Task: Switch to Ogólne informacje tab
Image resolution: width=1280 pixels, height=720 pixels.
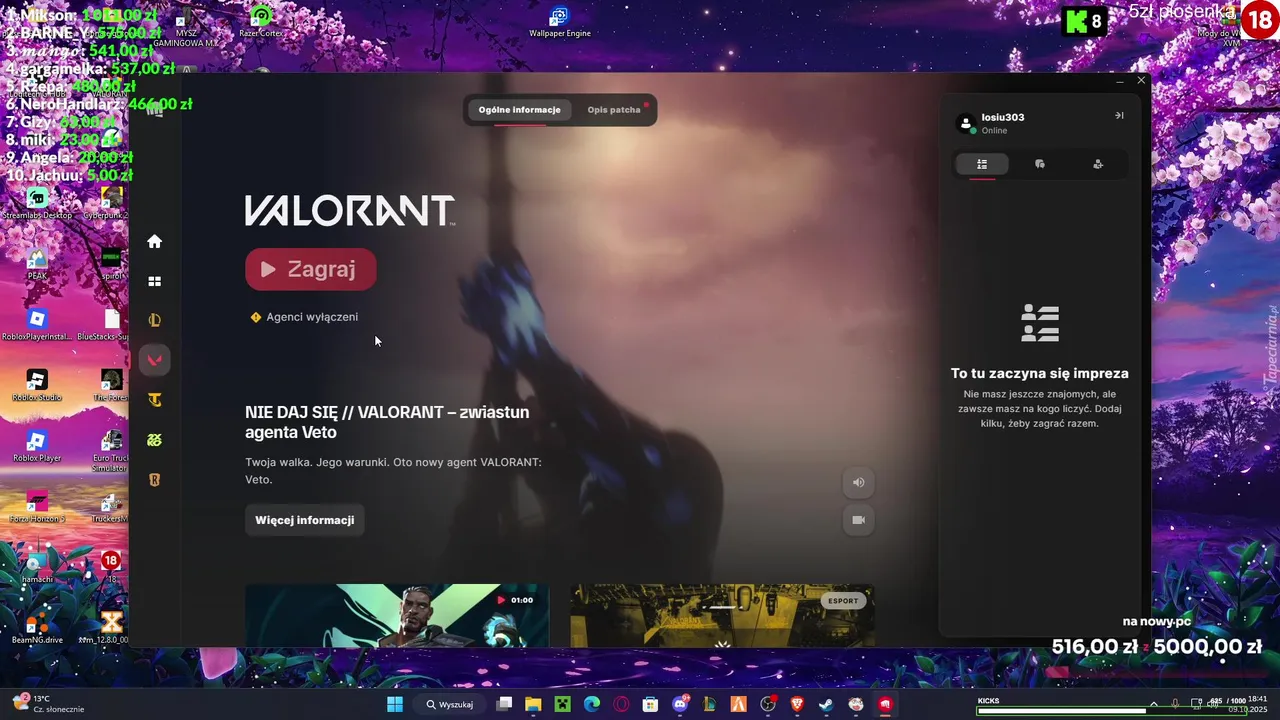Action: coord(519,110)
